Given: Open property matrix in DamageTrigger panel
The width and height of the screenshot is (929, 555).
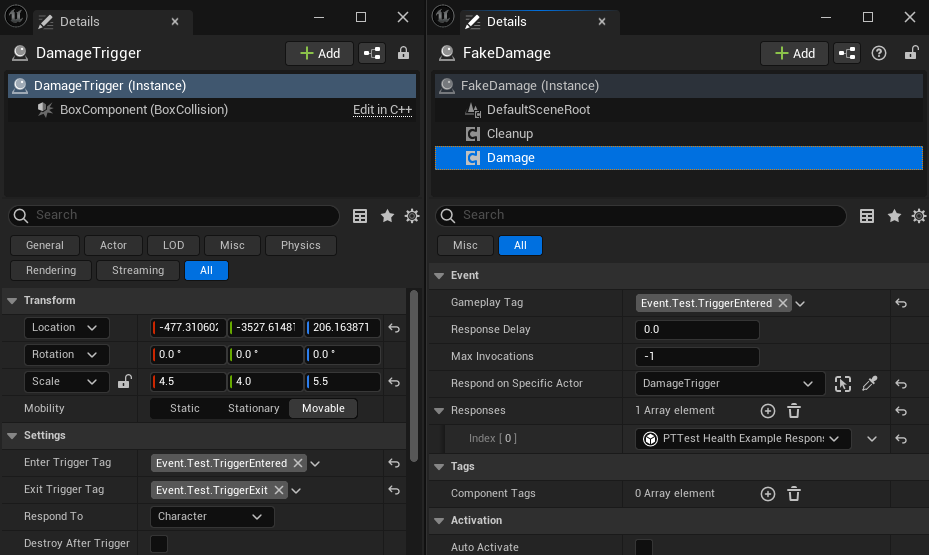Looking at the screenshot, I should [x=360, y=216].
